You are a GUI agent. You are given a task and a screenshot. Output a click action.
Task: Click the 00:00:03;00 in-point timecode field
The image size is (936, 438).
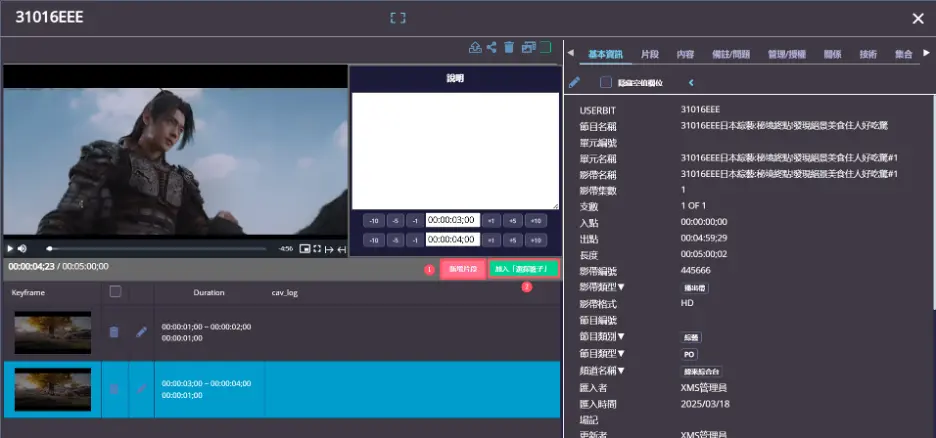click(452, 220)
